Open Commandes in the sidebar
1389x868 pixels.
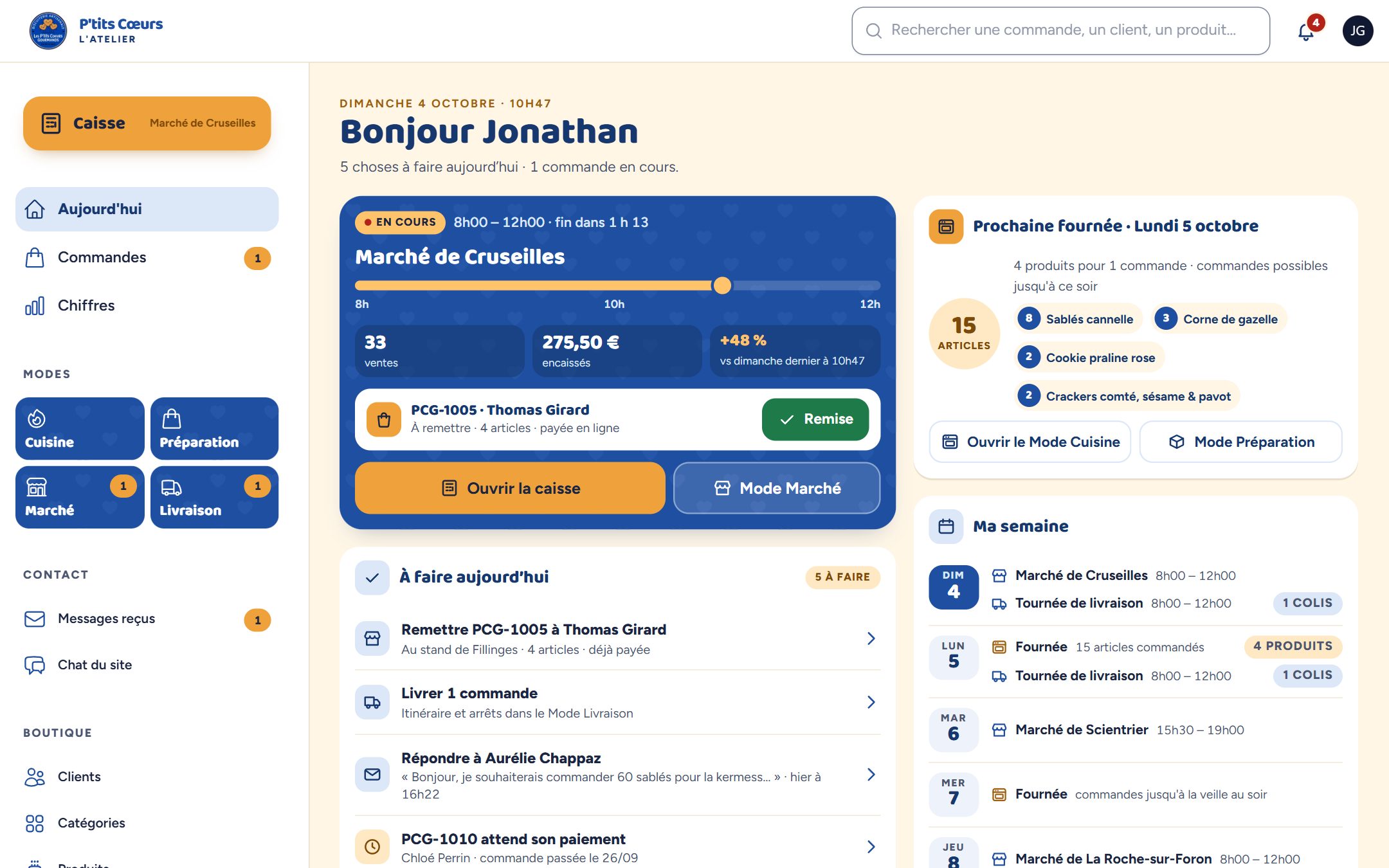[147, 258]
